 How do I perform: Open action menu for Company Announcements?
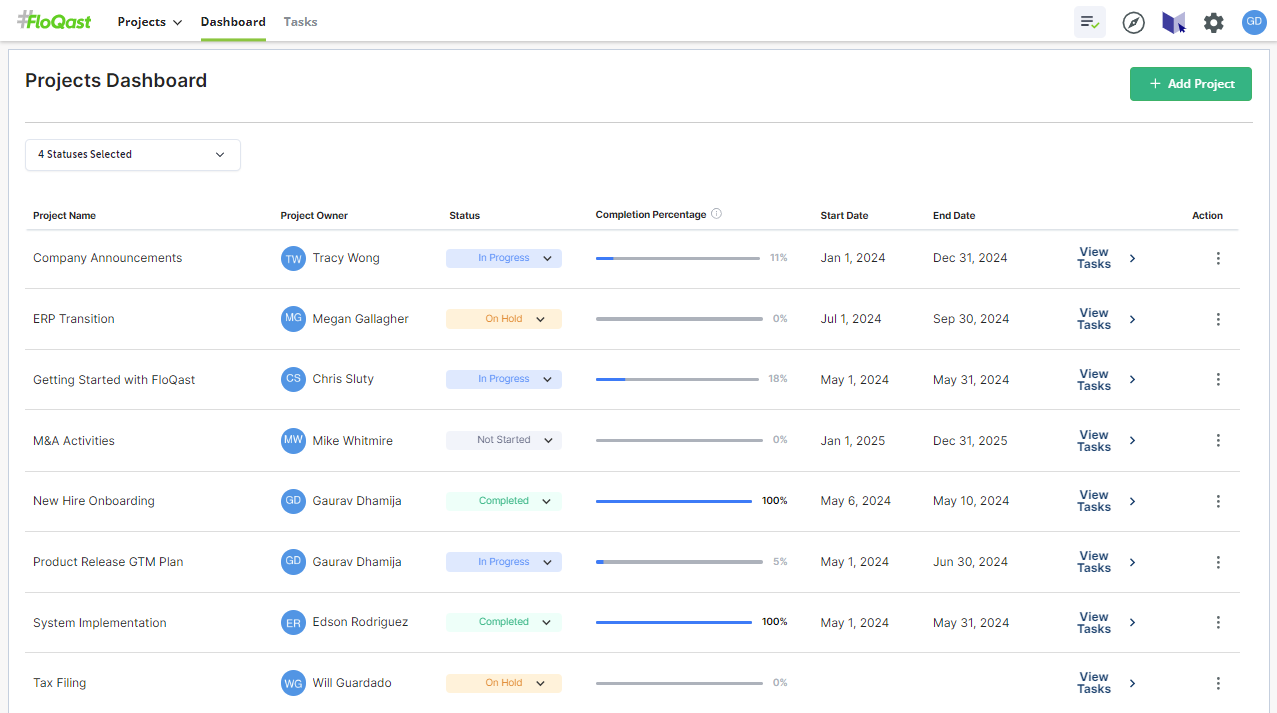point(1218,258)
